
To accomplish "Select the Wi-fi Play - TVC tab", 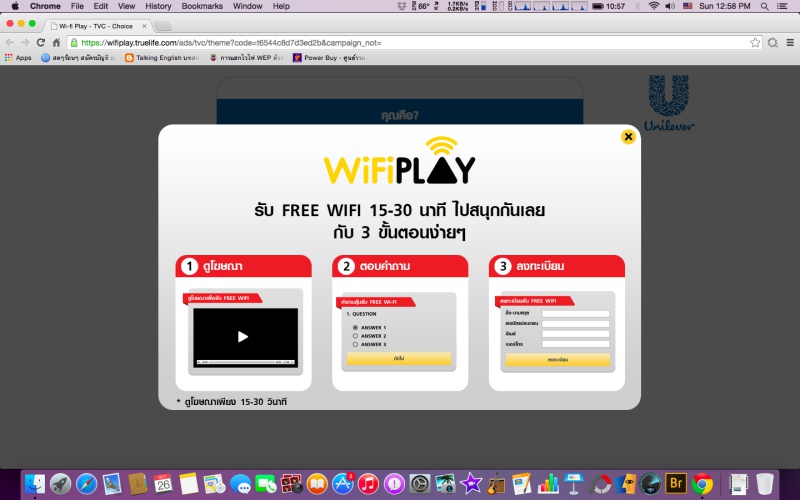I will click(x=95, y=26).
